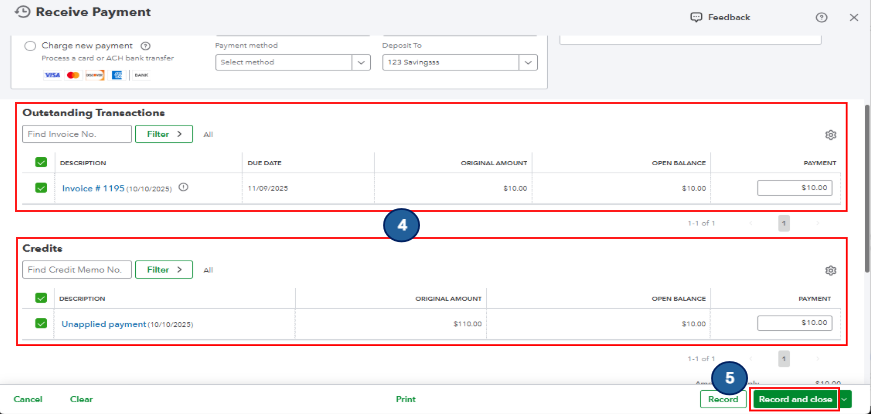Expand the Record and close arrow menu
Image resolution: width=871 pixels, height=414 pixels.
[845, 399]
